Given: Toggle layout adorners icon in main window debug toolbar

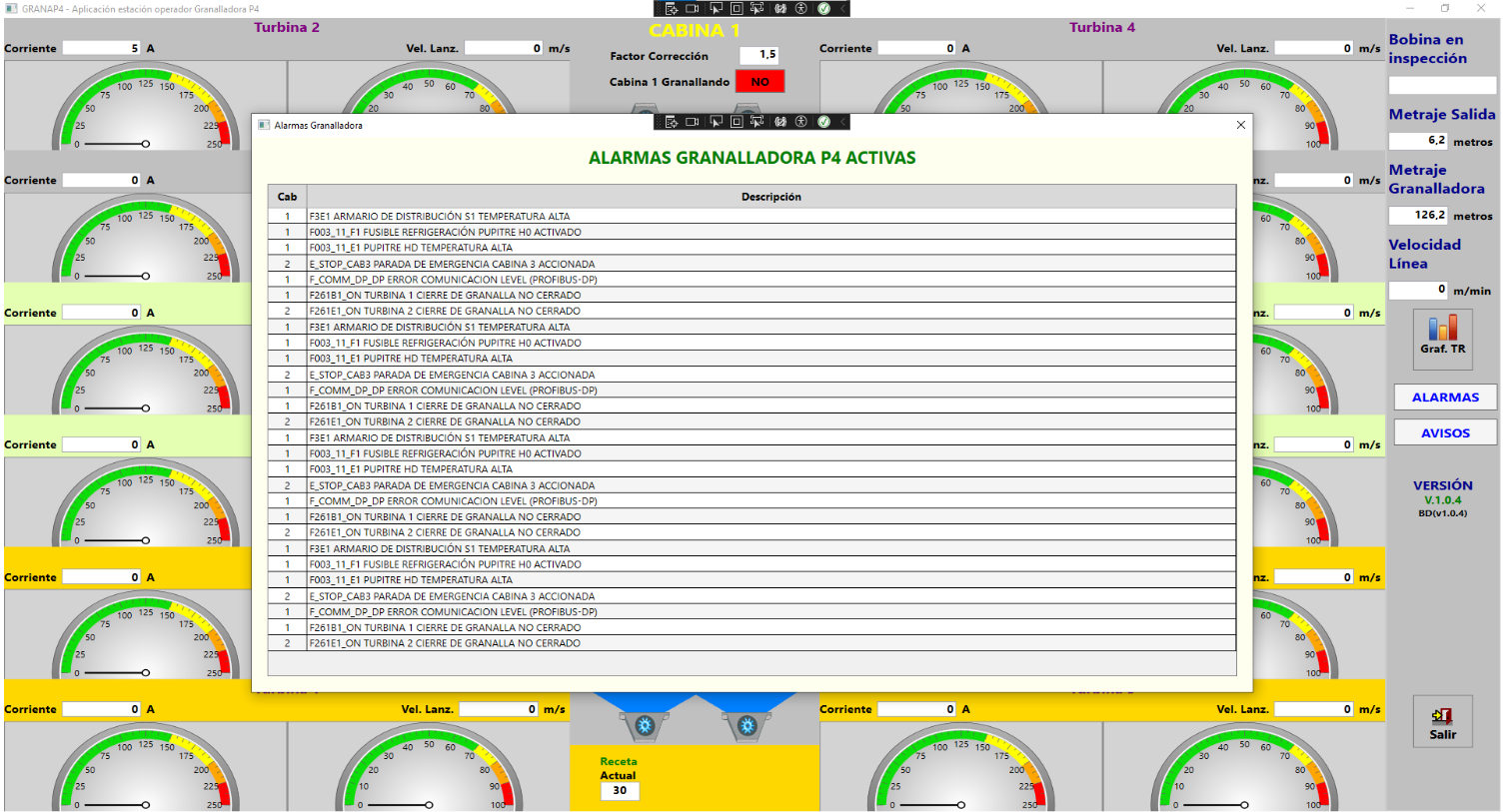Looking at the screenshot, I should [x=737, y=8].
